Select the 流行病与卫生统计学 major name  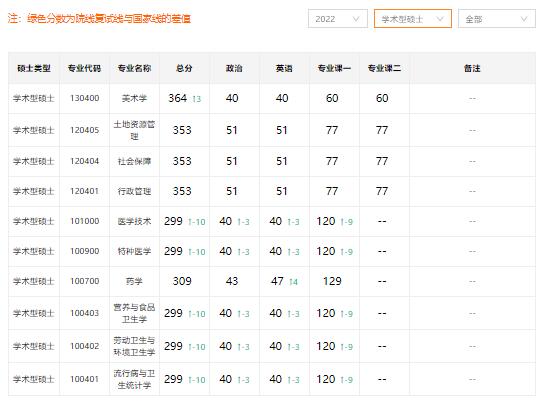tap(134, 379)
